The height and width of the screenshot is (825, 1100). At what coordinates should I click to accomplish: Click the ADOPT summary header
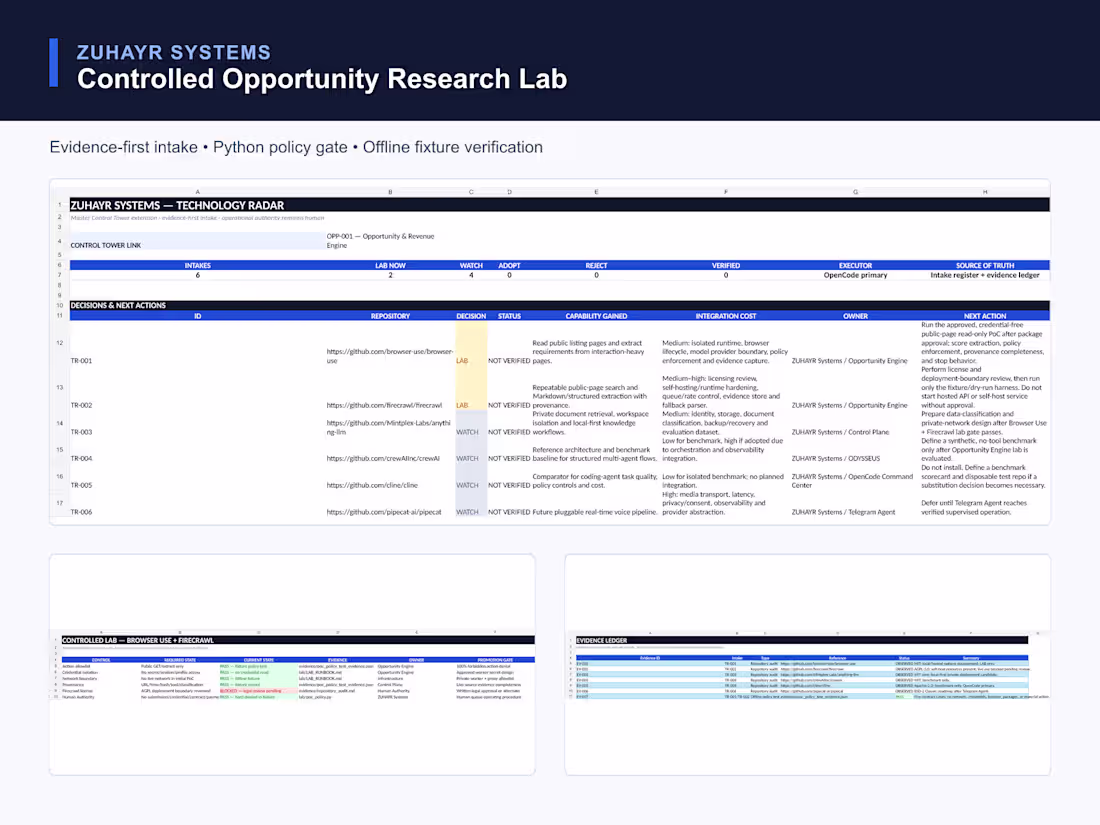coord(509,265)
